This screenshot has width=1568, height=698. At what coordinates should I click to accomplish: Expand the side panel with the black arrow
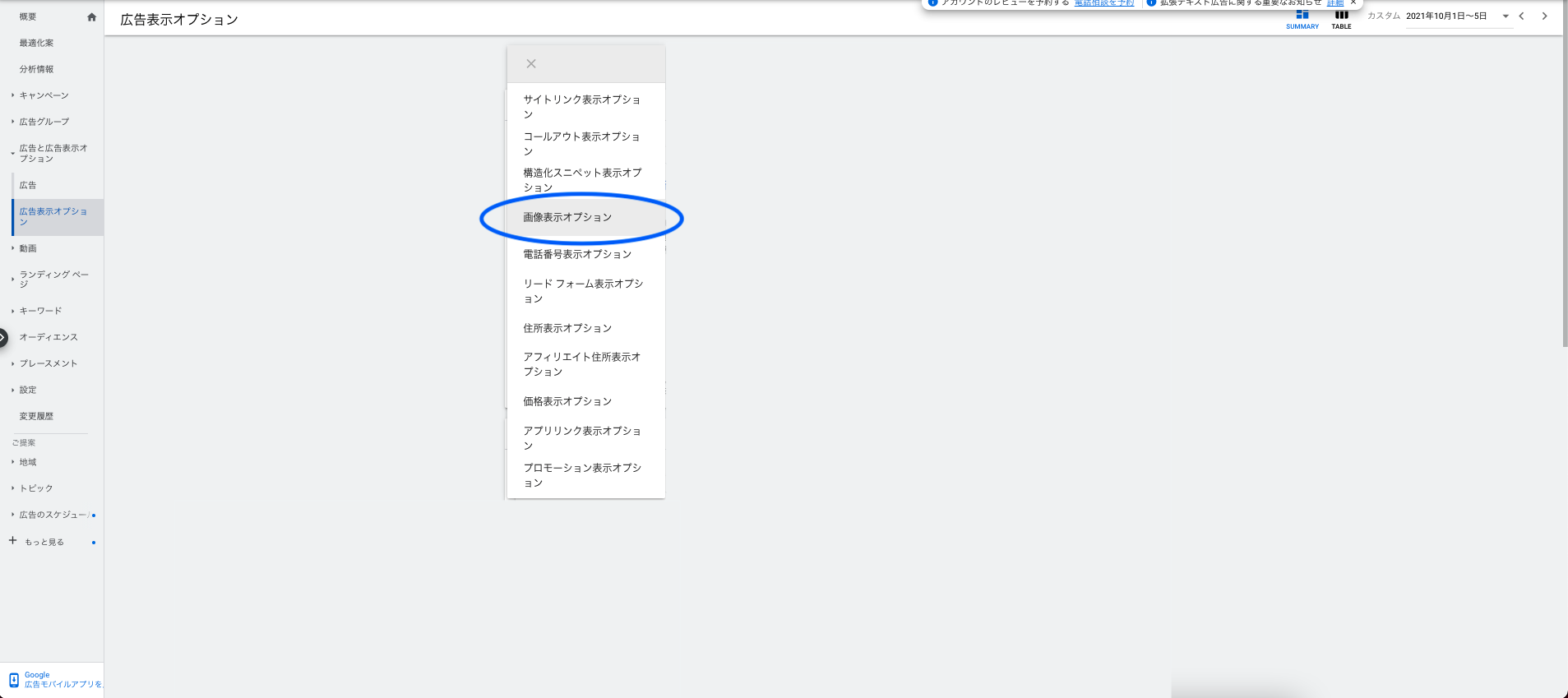[x=3, y=337]
